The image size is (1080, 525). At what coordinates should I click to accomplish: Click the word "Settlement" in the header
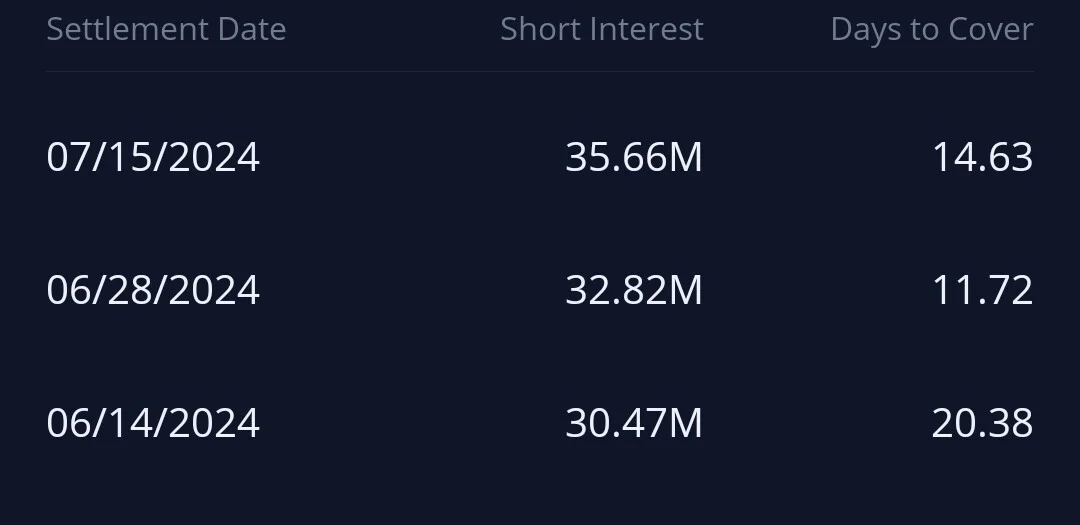coord(127,29)
